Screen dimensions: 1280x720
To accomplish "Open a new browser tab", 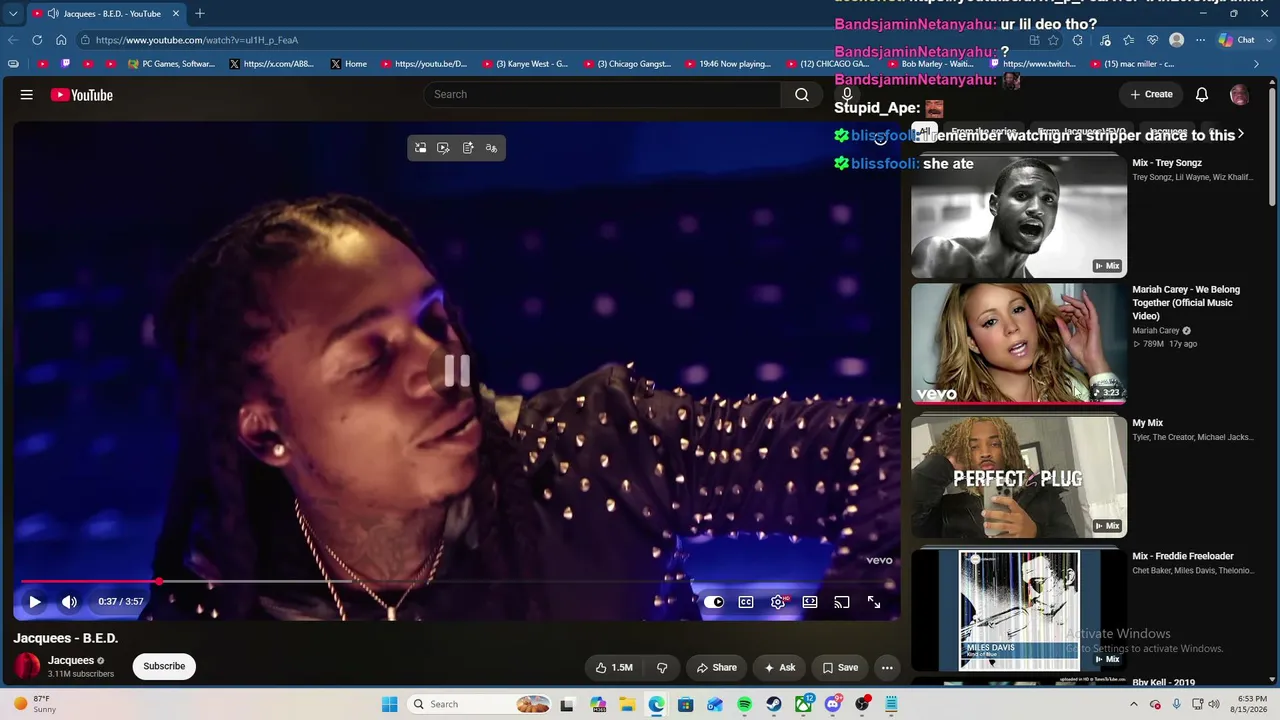I will 200,14.
